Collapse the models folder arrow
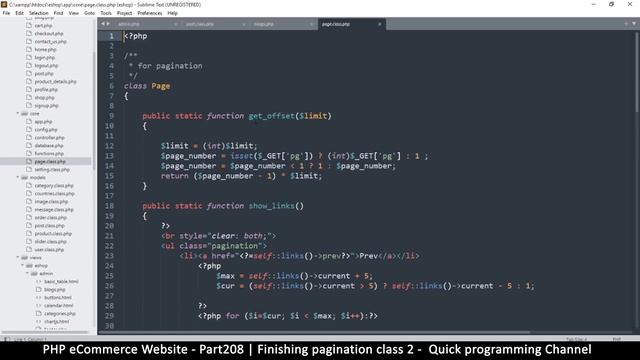The image size is (640, 360). 18,178
